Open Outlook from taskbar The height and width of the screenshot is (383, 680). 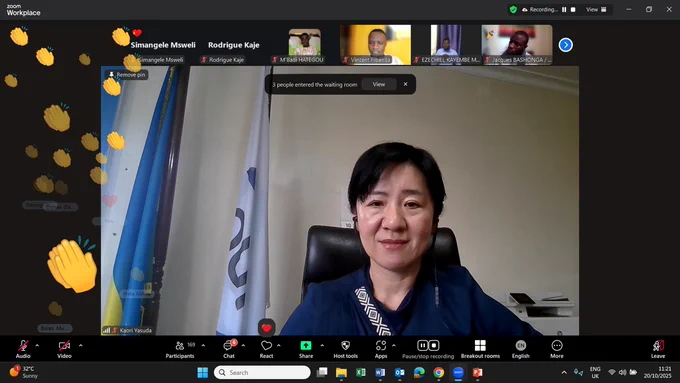[x=399, y=372]
